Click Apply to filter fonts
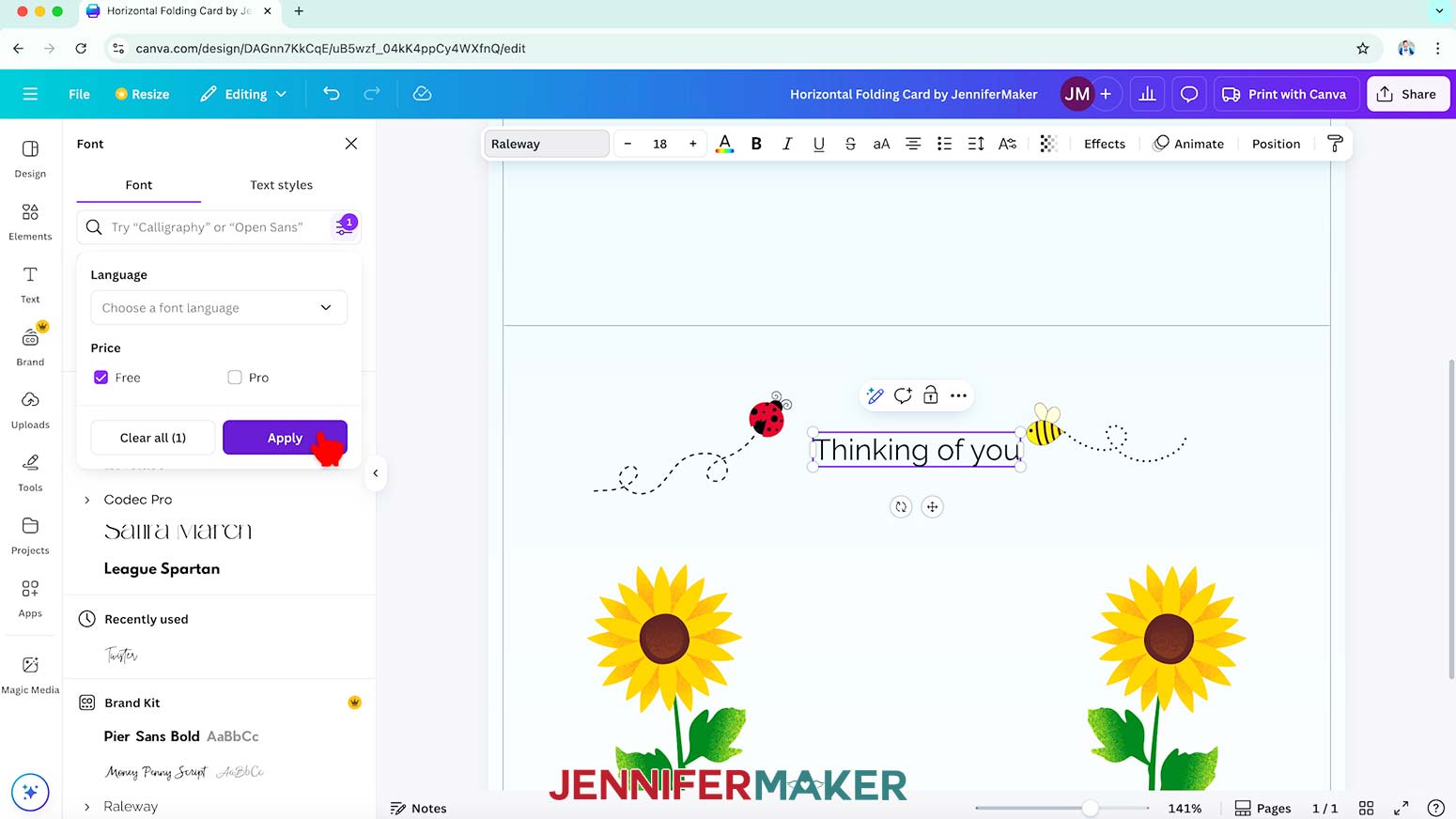 point(285,438)
